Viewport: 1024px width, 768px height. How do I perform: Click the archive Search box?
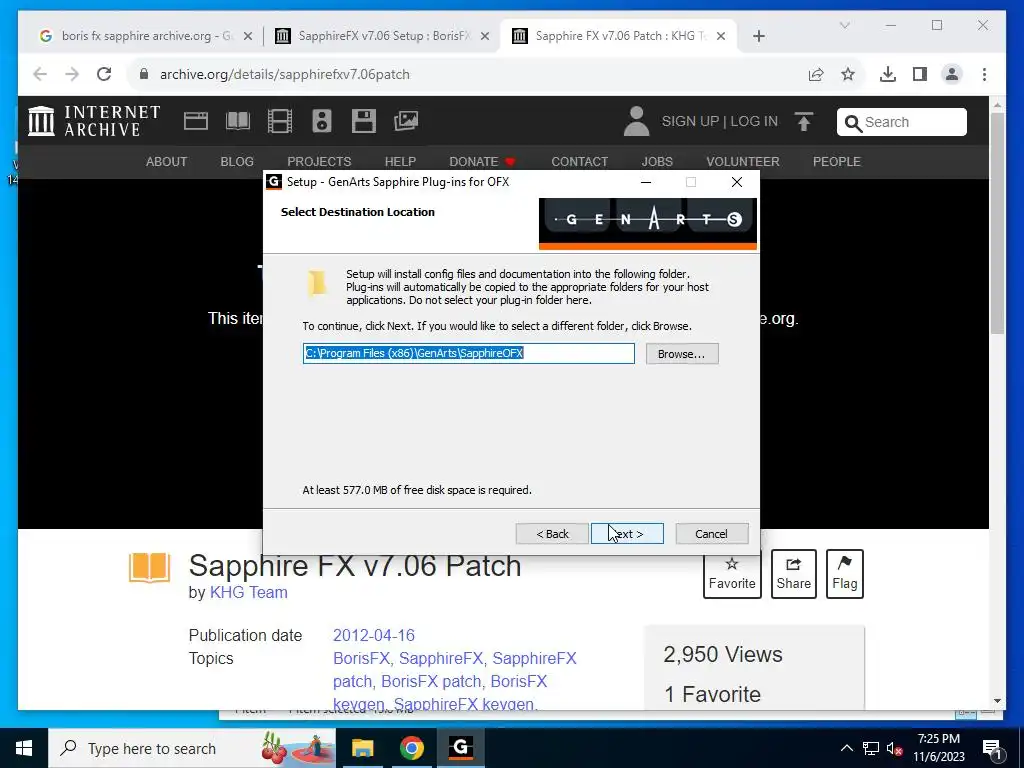click(x=901, y=122)
